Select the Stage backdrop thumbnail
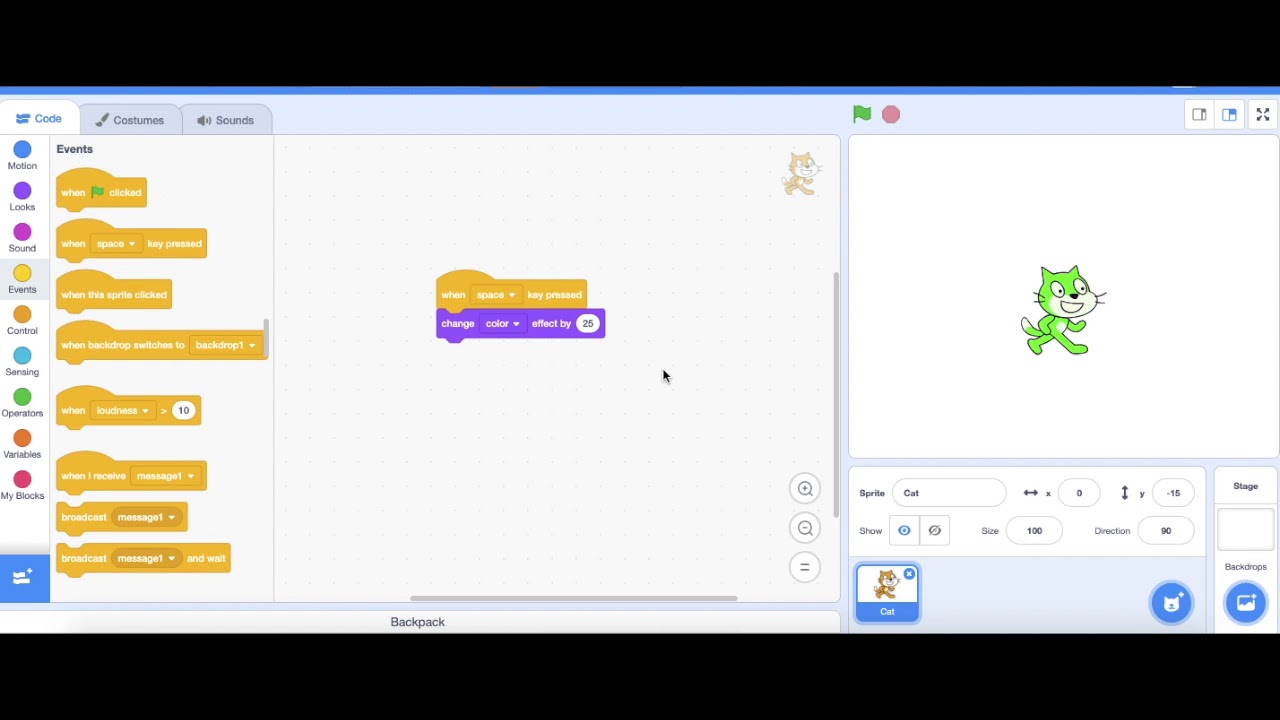Image resolution: width=1280 pixels, height=720 pixels. [x=1246, y=529]
